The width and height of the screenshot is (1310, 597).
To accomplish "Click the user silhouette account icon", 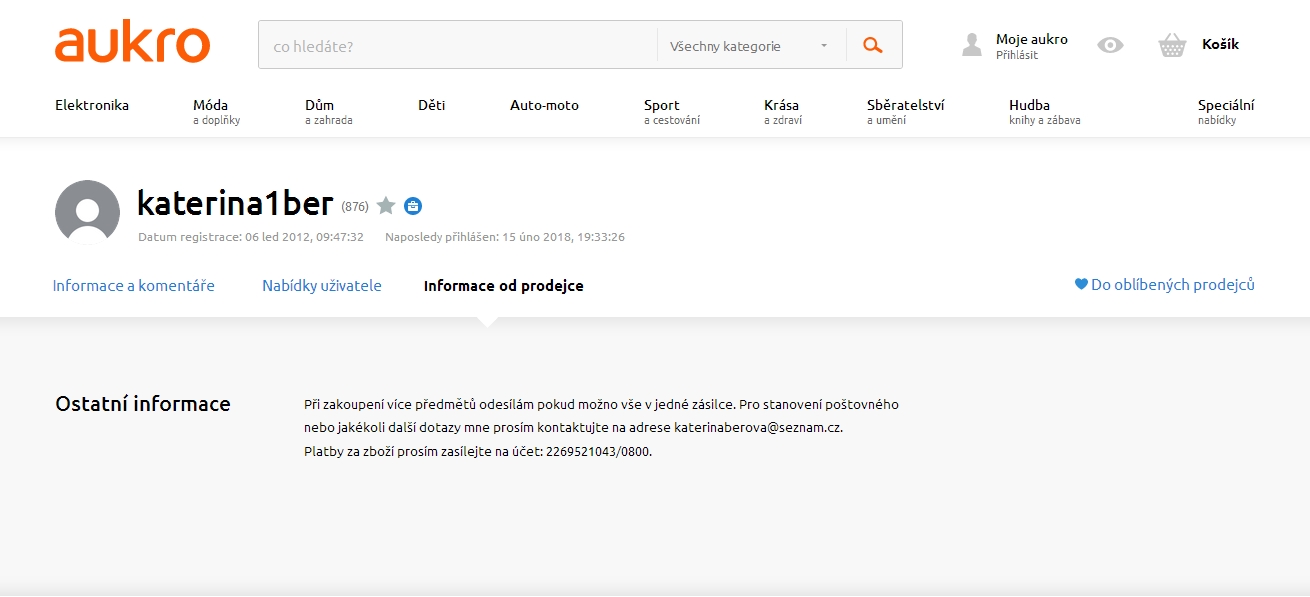I will pos(971,45).
